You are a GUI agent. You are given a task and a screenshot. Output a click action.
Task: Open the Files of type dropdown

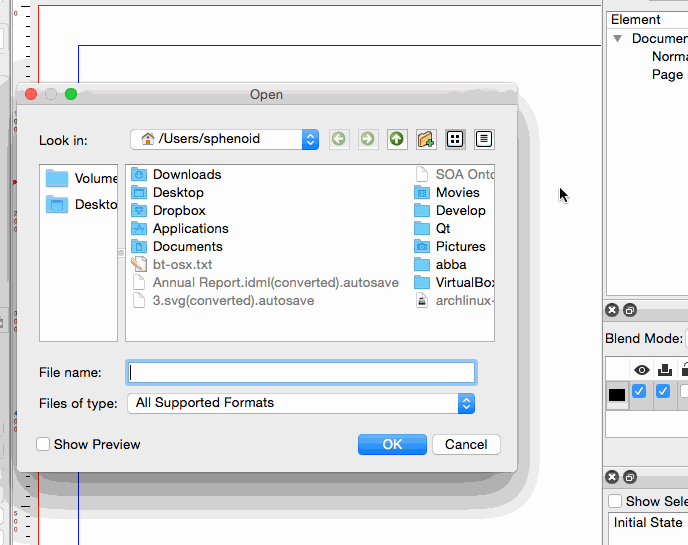[465, 403]
